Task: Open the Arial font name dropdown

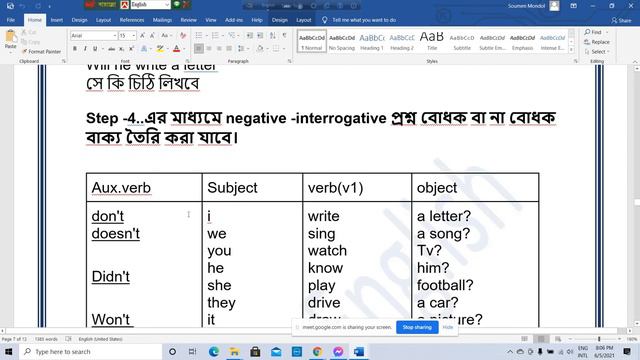Action: click(x=115, y=36)
